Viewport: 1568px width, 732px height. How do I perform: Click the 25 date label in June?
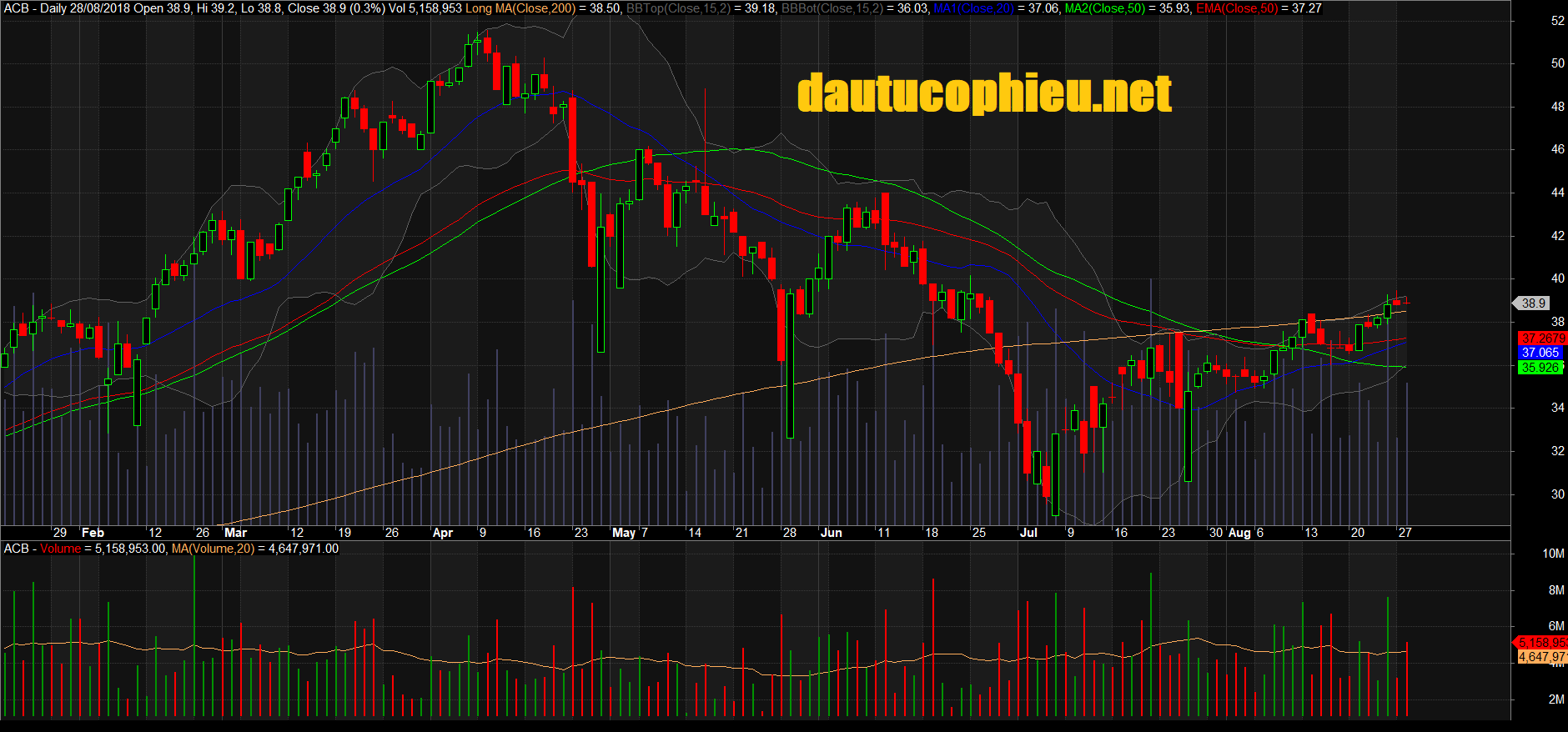(979, 533)
